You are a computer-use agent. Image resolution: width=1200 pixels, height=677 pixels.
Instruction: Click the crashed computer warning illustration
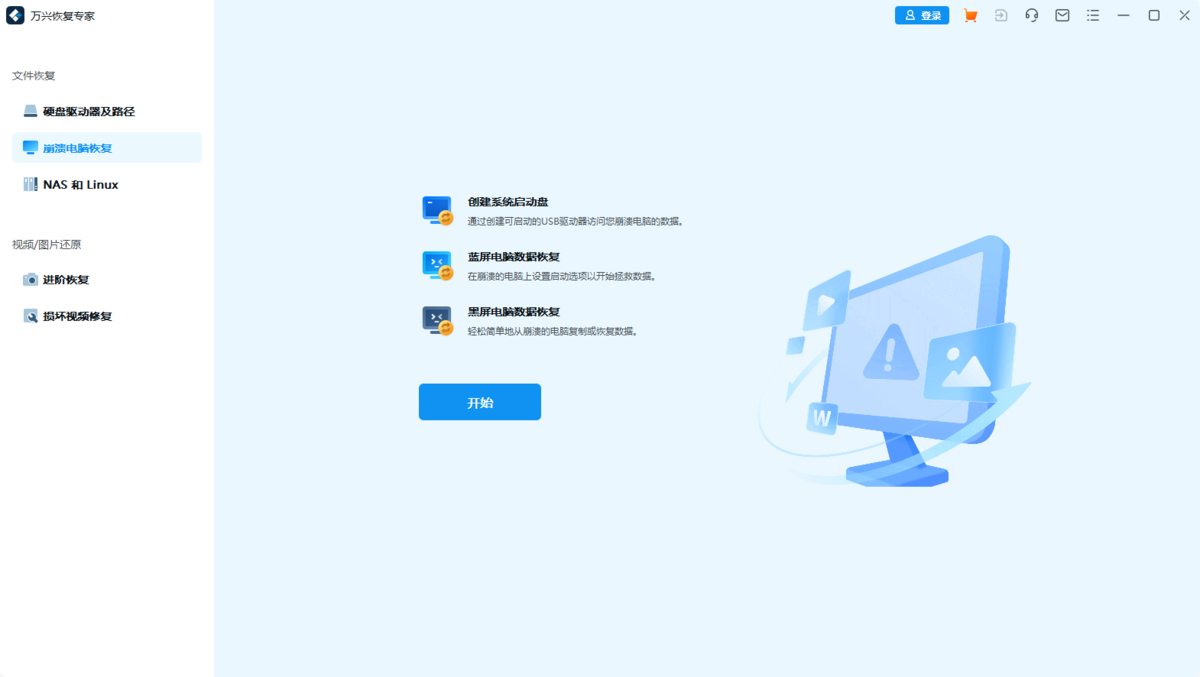tap(888, 360)
